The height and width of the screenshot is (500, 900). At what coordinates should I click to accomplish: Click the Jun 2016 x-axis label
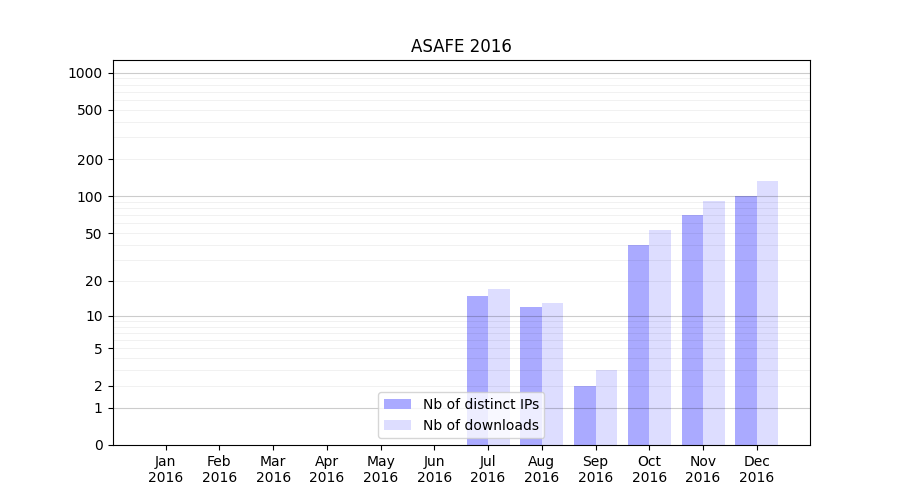tap(434, 469)
